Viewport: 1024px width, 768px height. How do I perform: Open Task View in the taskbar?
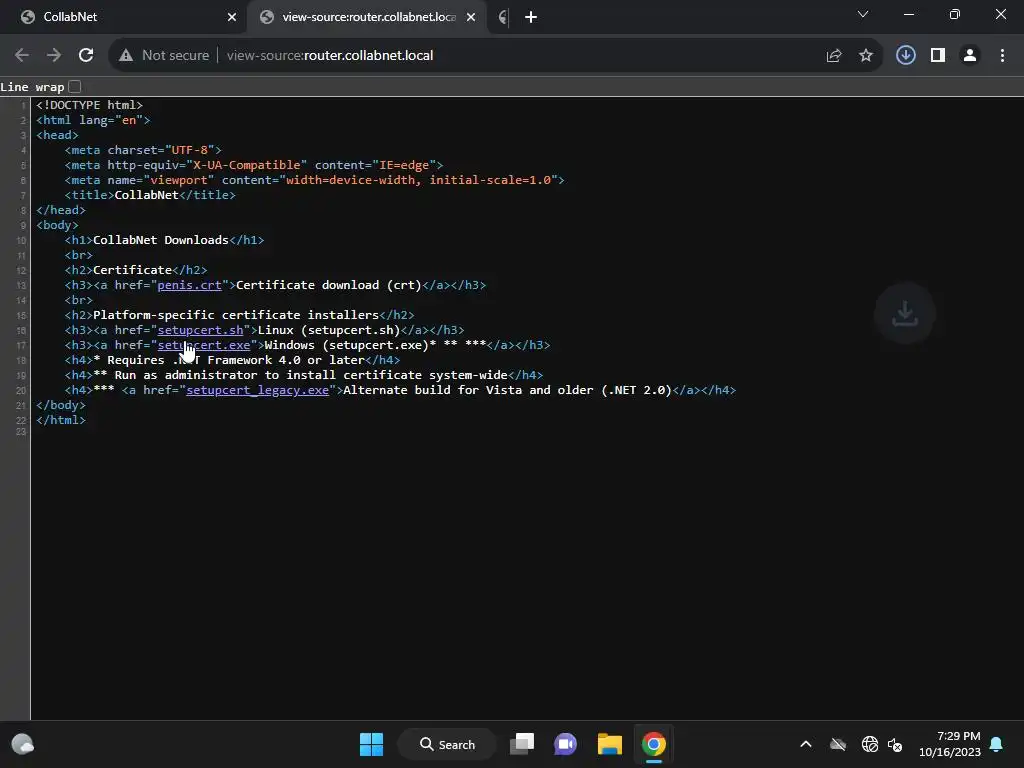coord(522,744)
